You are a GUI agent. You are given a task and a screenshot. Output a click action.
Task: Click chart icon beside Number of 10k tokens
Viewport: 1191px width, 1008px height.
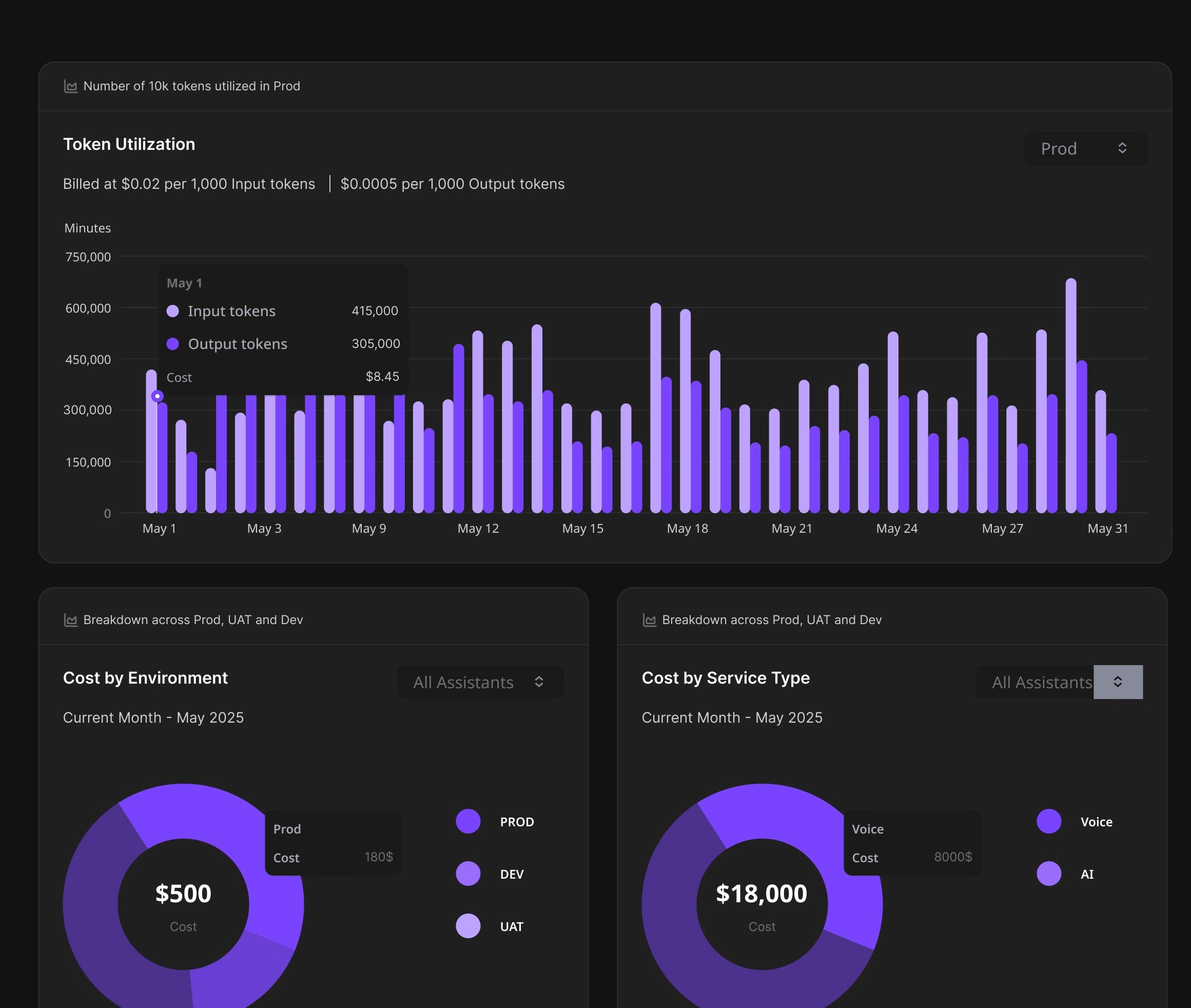(71, 86)
